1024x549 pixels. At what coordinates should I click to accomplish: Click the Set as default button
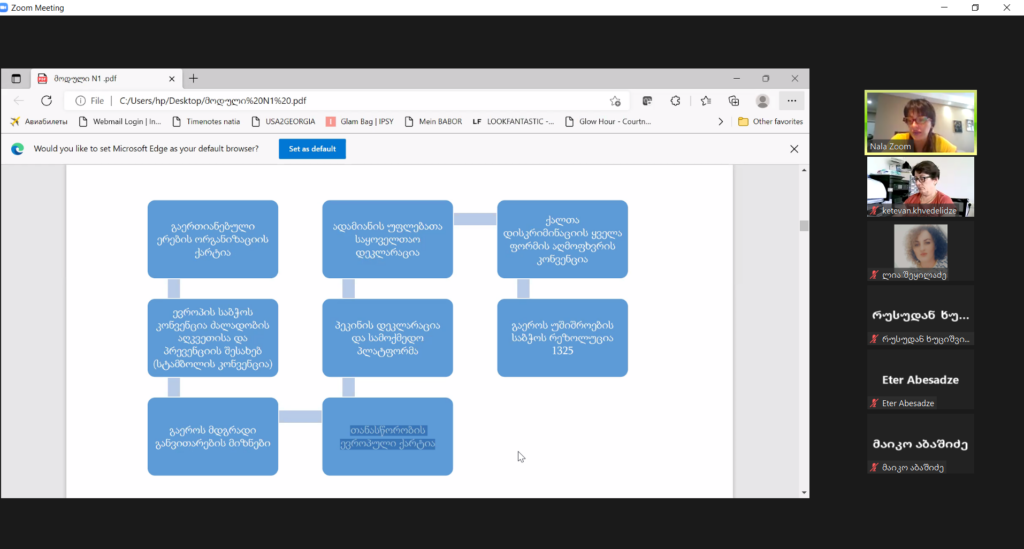tap(312, 149)
